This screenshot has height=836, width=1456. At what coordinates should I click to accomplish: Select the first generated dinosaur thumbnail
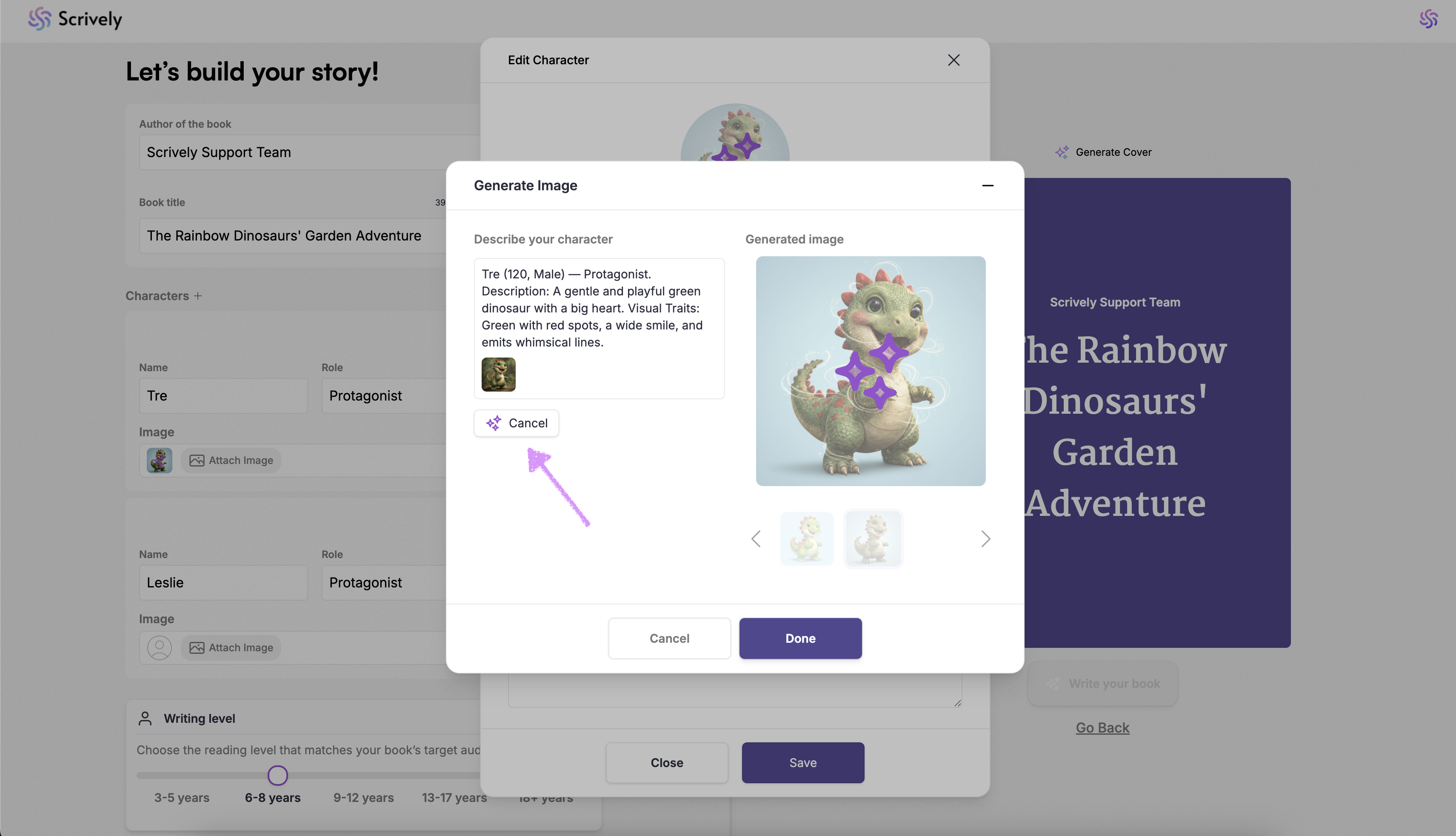tap(806, 538)
